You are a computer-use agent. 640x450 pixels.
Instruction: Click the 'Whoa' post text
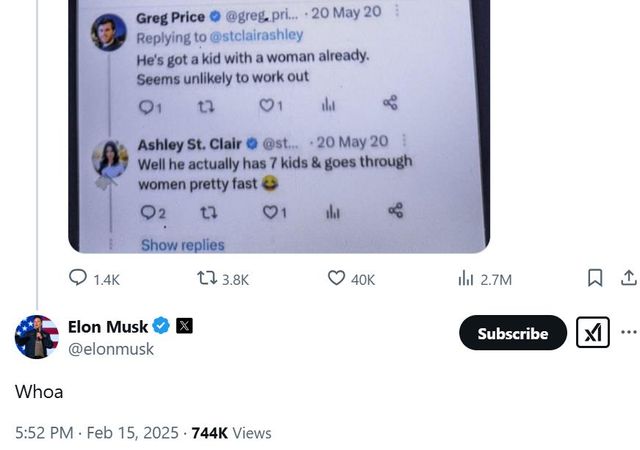pos(39,392)
